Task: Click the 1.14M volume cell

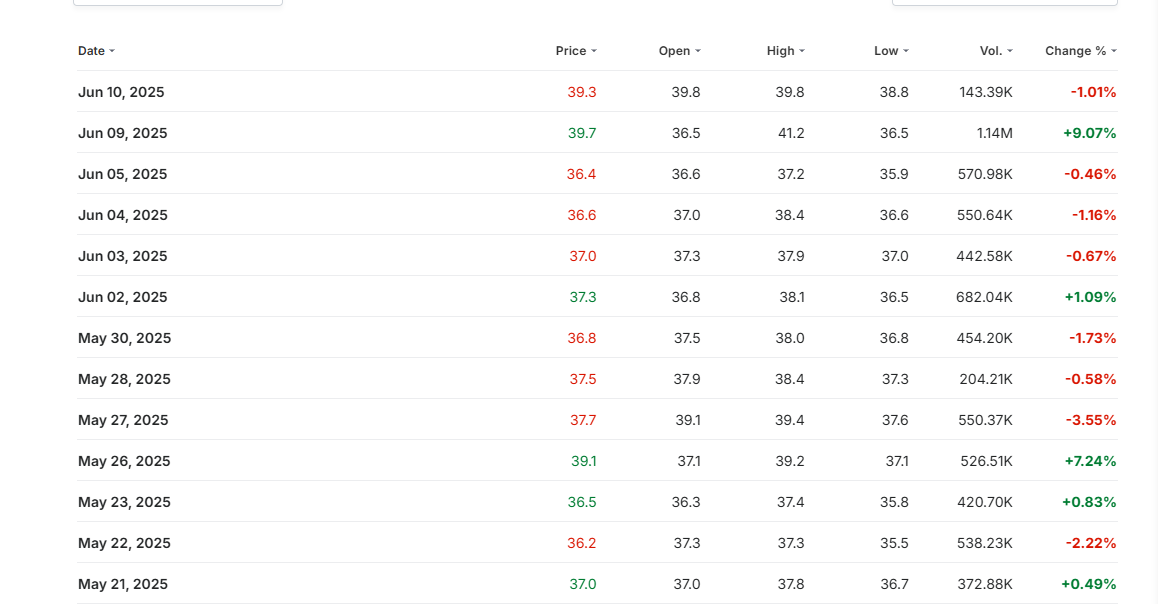Action: [994, 133]
